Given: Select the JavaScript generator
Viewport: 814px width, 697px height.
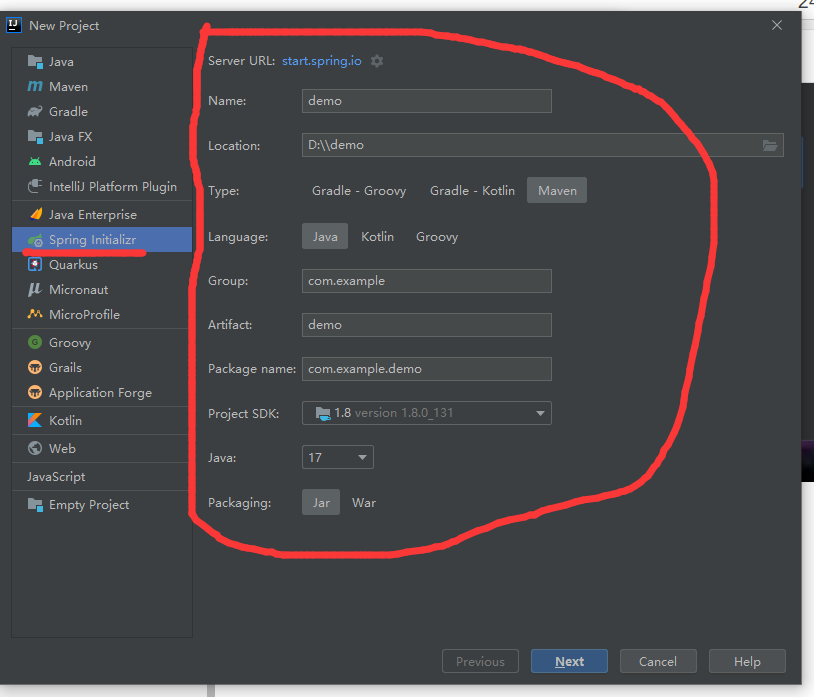Looking at the screenshot, I should pos(56,476).
